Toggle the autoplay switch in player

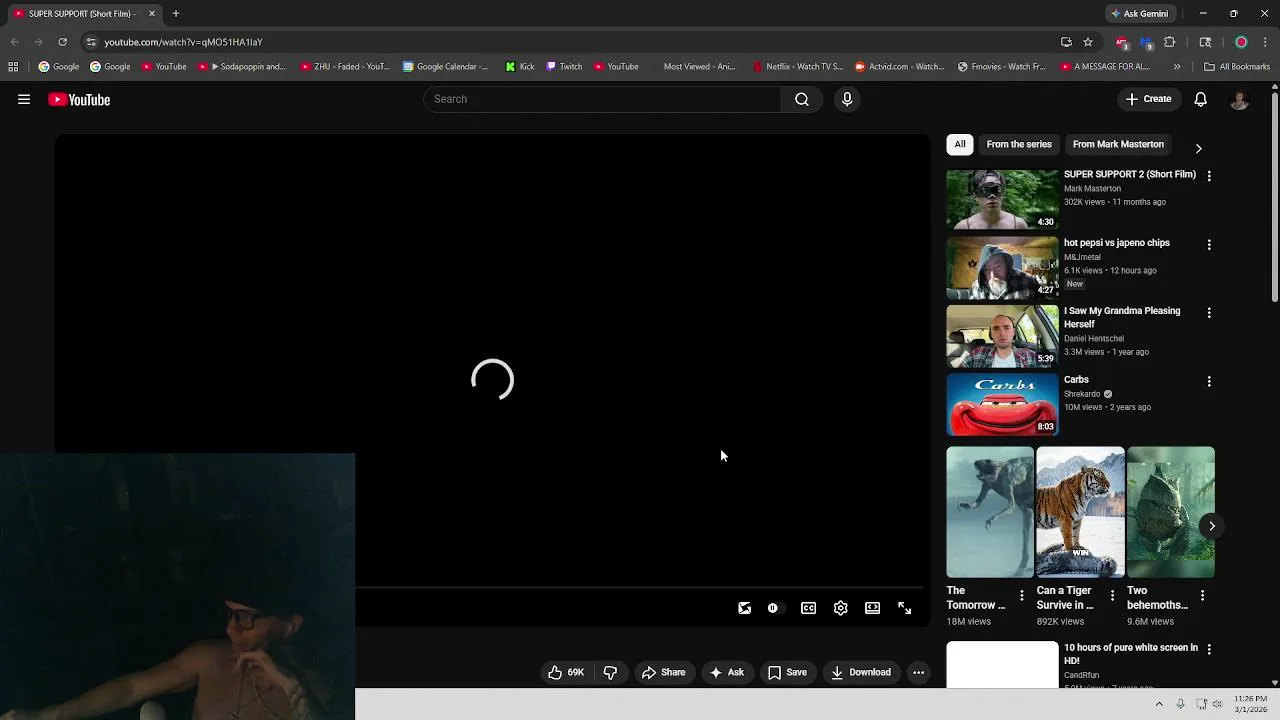click(x=775, y=608)
